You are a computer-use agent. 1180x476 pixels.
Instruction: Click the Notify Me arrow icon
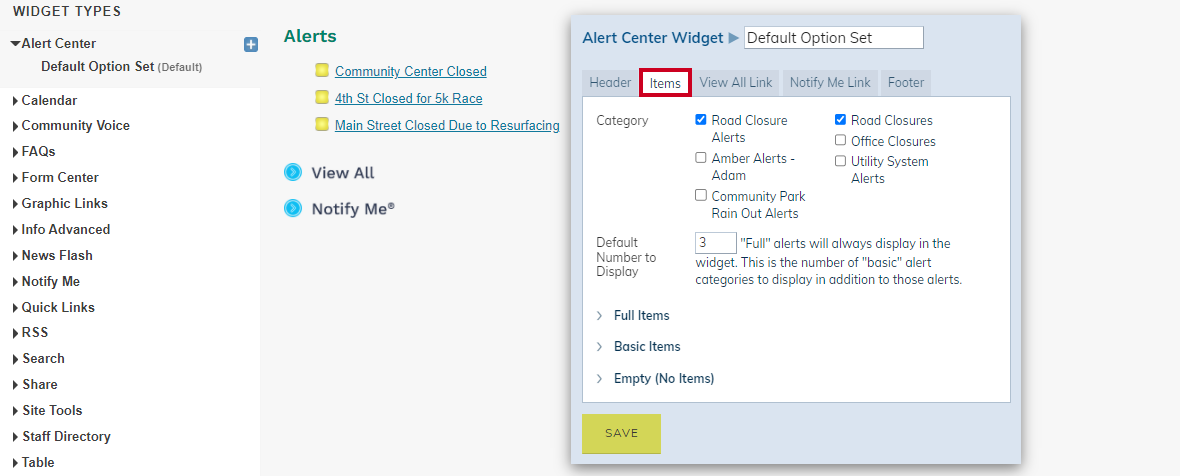point(293,208)
